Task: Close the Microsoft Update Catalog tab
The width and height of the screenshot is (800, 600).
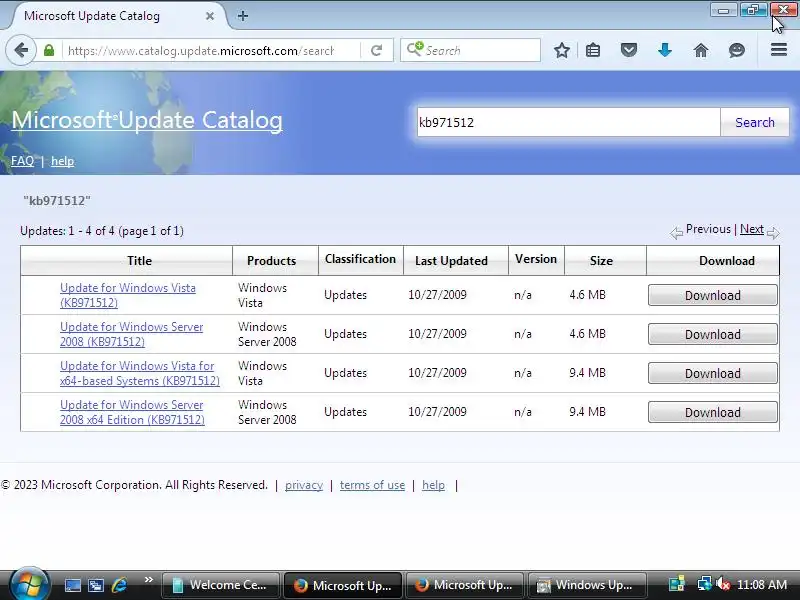Action: 210,16
